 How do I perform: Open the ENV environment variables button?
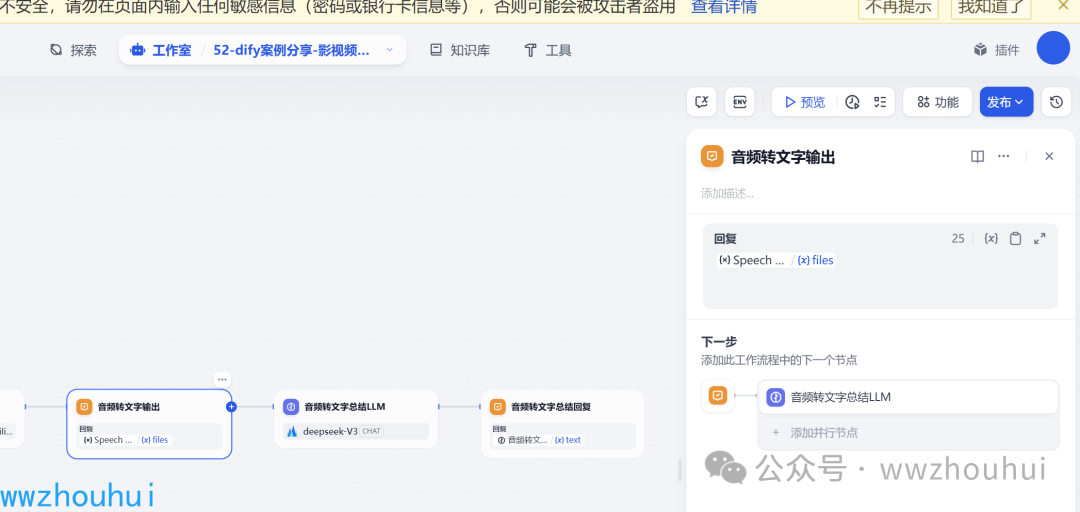point(740,102)
